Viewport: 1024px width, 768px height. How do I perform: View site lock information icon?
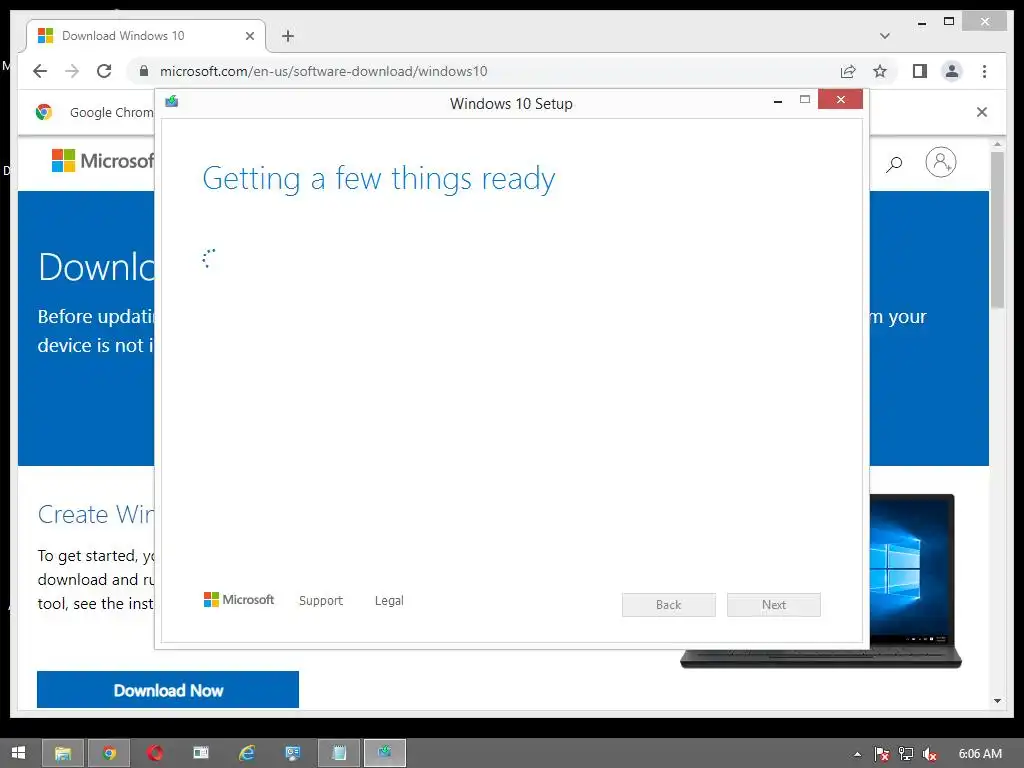(x=144, y=71)
